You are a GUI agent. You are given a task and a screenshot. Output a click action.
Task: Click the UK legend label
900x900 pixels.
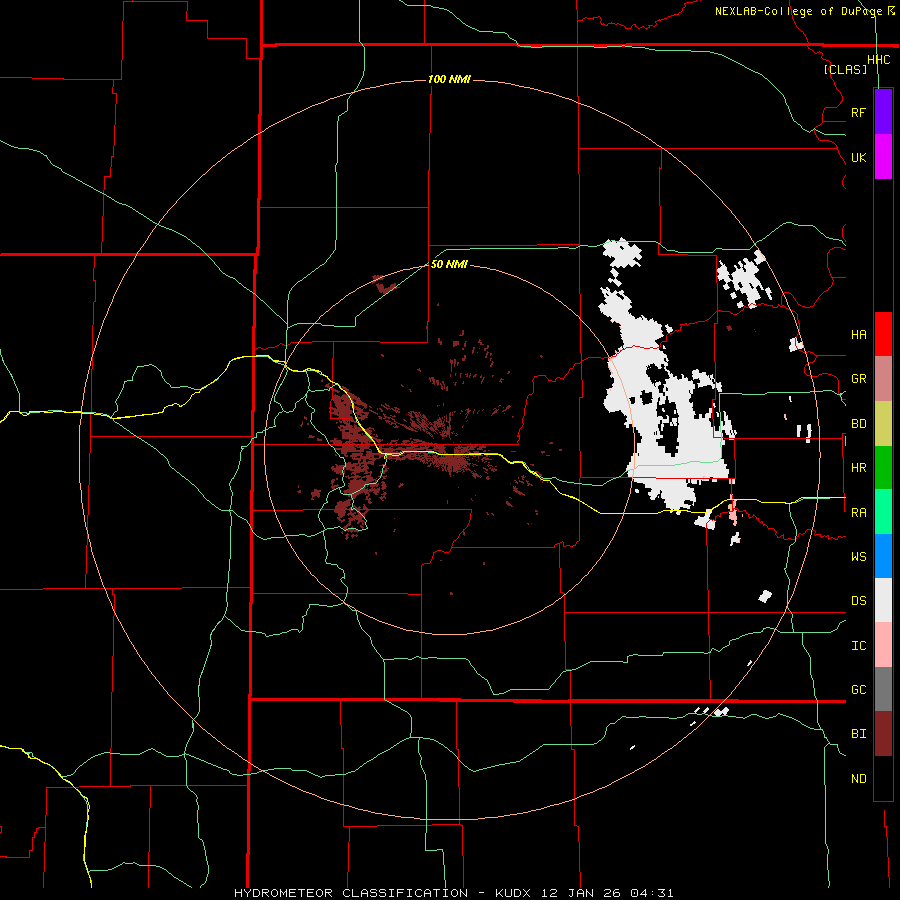click(x=858, y=157)
